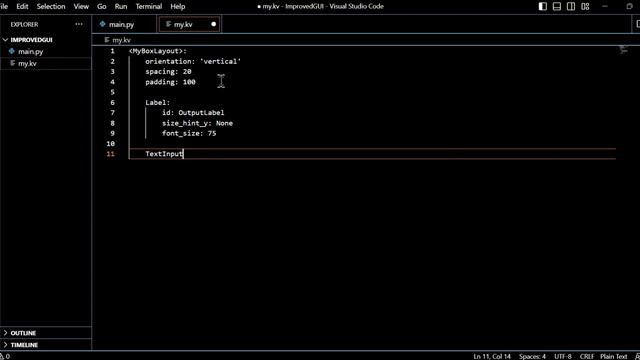Open the Selection menu

[51, 6]
